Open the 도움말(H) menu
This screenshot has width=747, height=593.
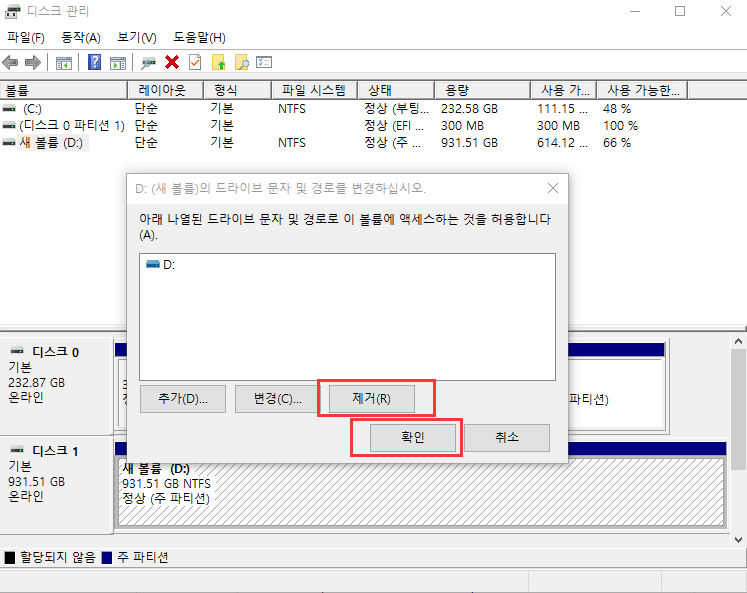pos(199,38)
